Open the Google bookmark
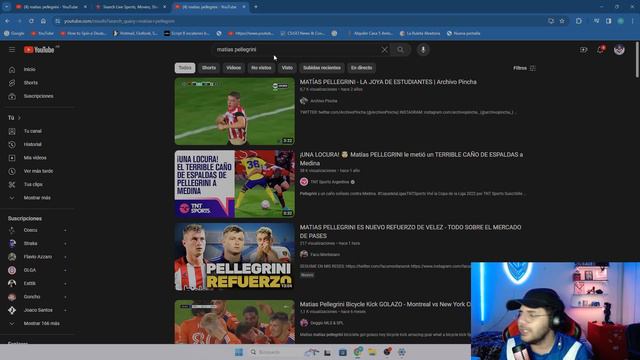Image resolution: width=640 pixels, height=360 pixels. (14, 33)
